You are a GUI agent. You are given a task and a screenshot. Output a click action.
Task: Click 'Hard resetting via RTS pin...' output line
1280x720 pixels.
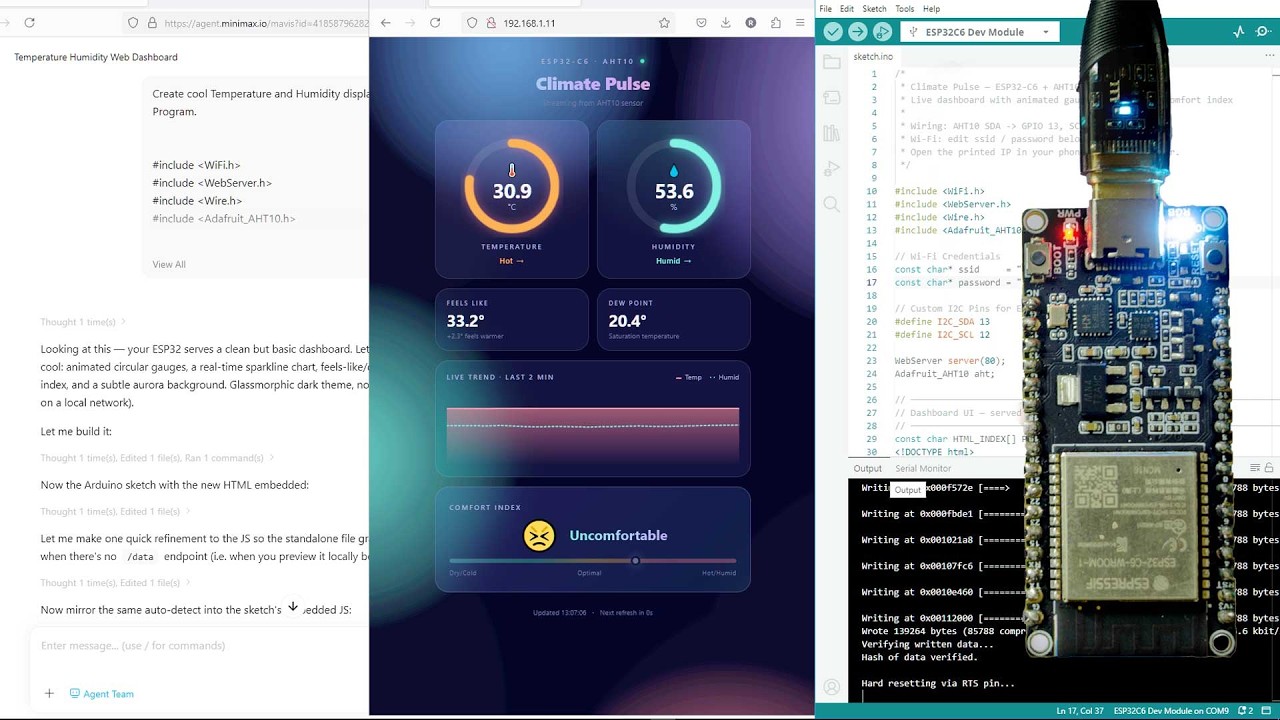pyautogui.click(x=938, y=684)
